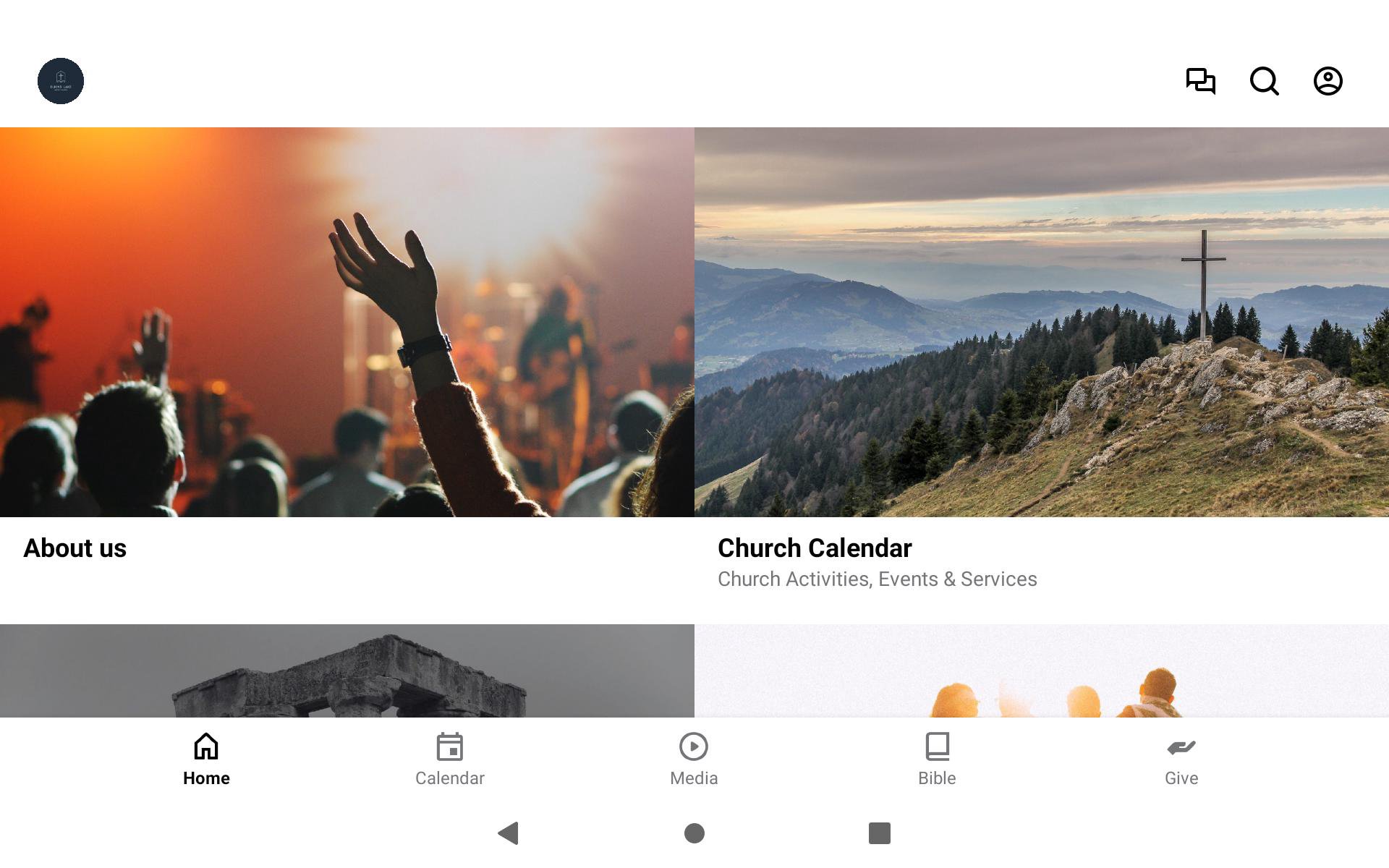Open the chat messages icon

coord(1201,81)
